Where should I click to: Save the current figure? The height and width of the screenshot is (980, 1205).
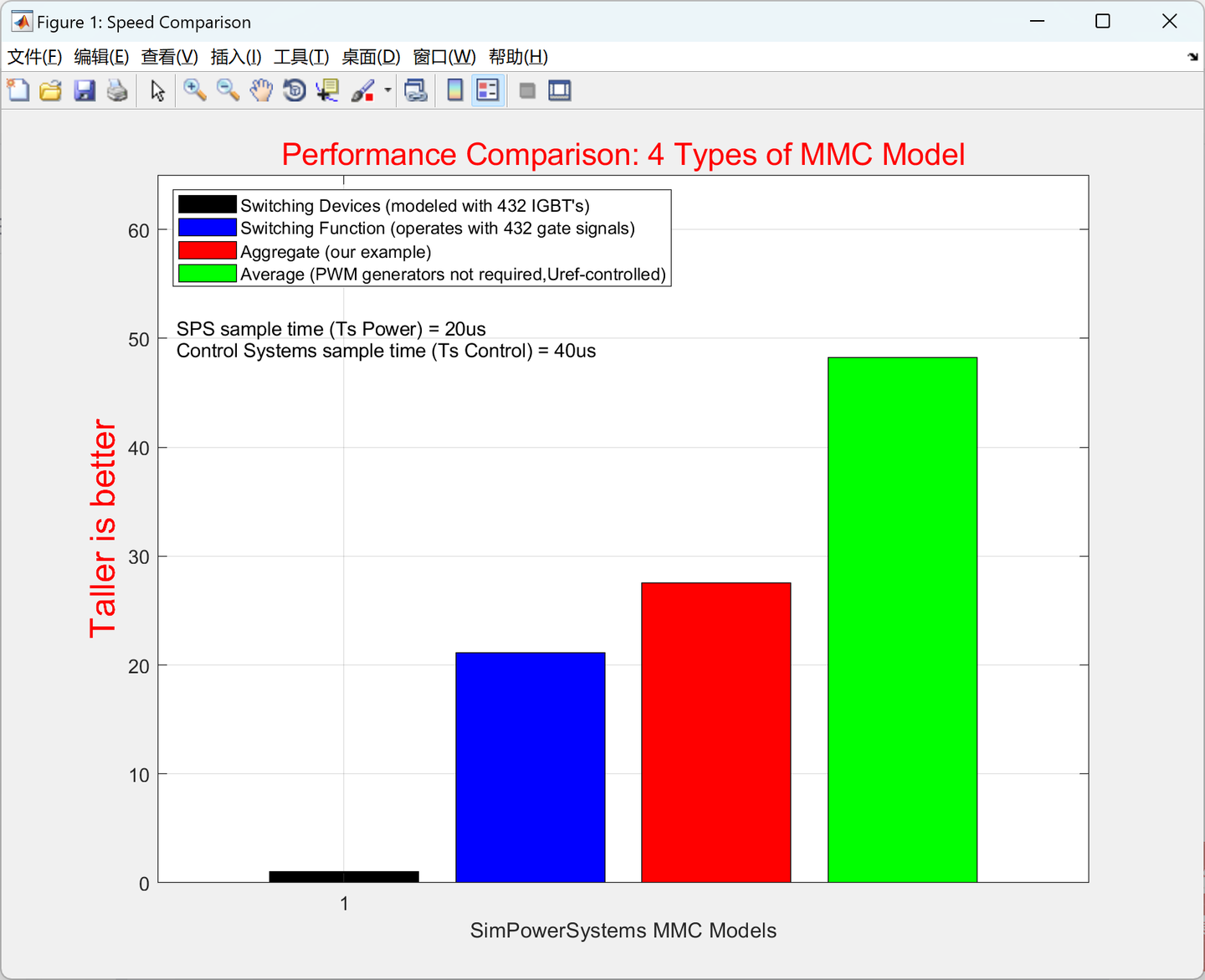[85, 90]
